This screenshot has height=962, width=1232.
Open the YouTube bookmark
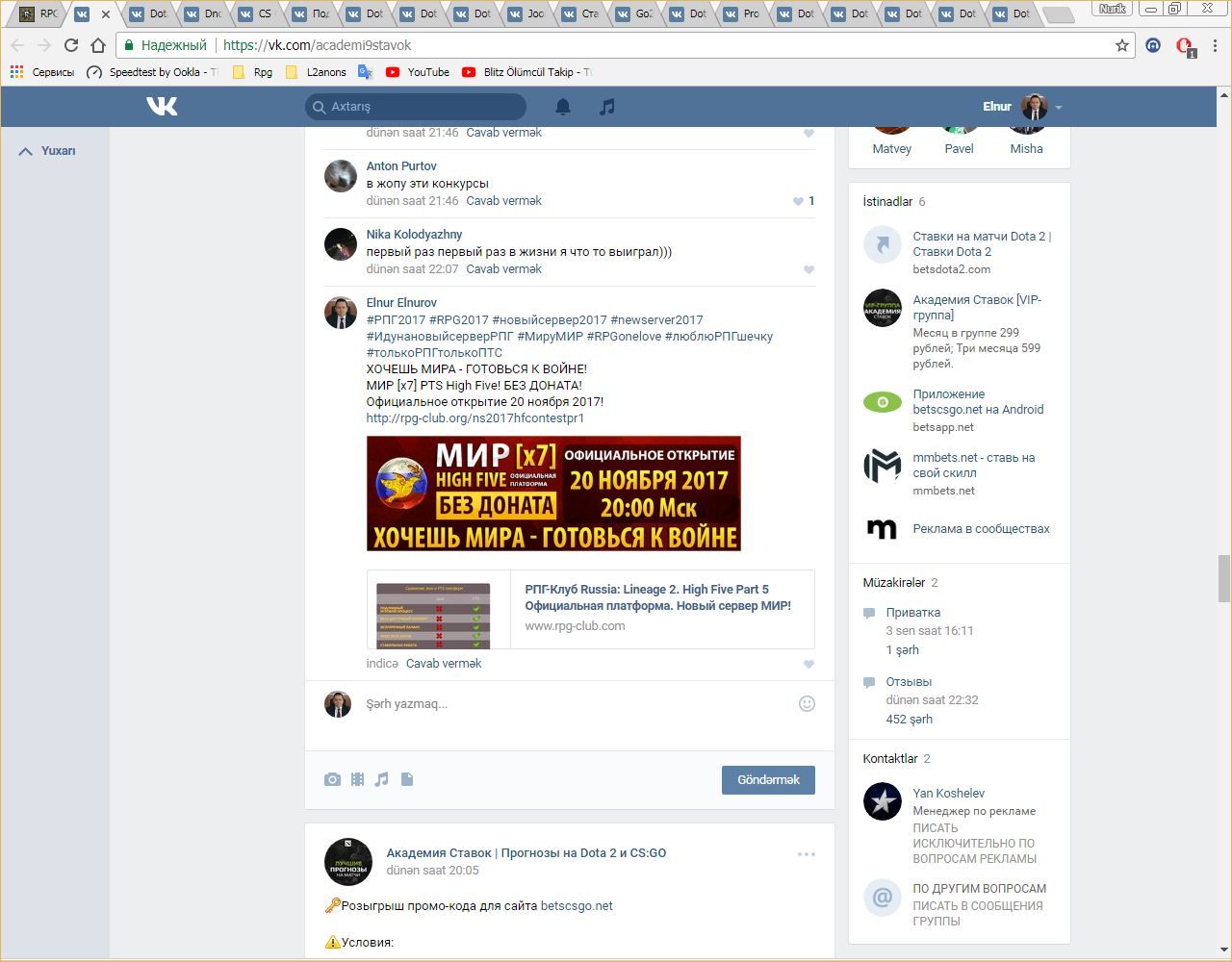click(418, 72)
